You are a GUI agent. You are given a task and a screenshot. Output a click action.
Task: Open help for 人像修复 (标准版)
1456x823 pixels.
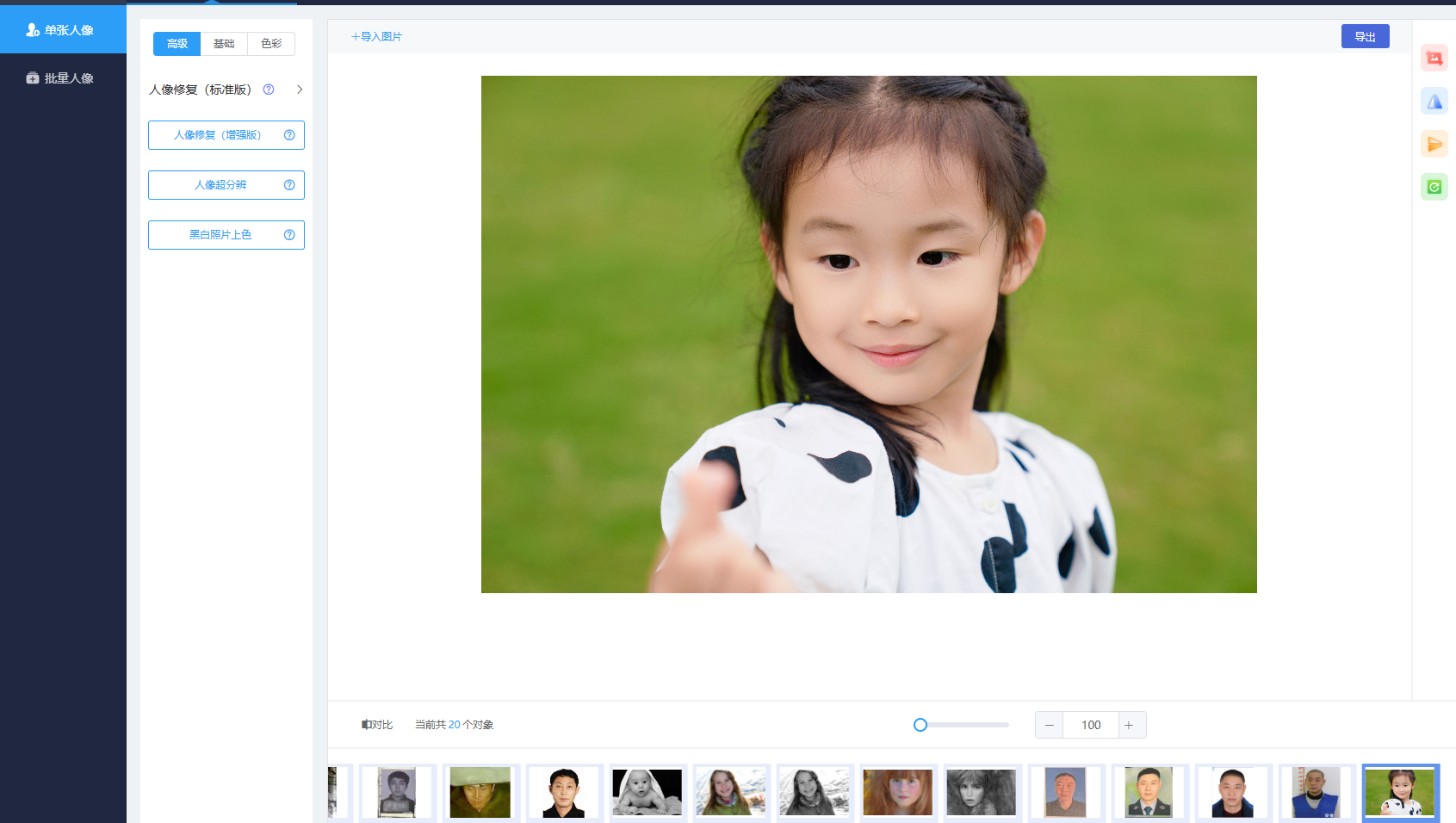[x=269, y=90]
